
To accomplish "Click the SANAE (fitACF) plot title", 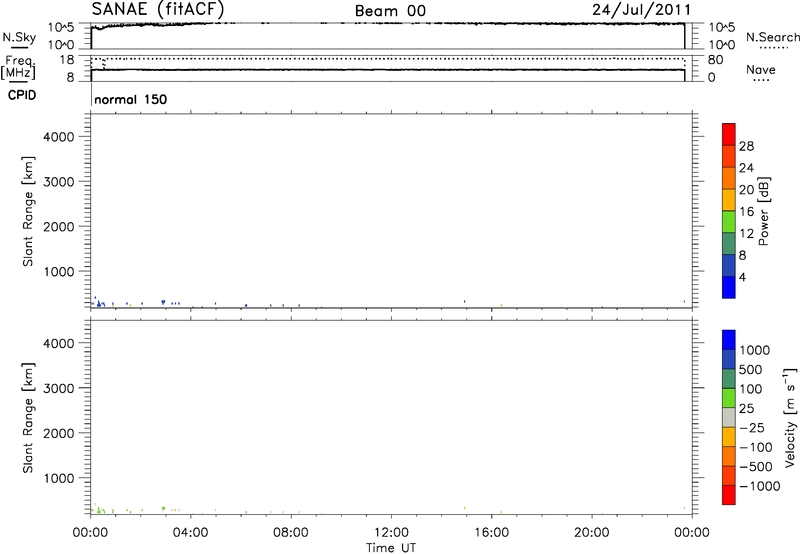I will tap(158, 9).
